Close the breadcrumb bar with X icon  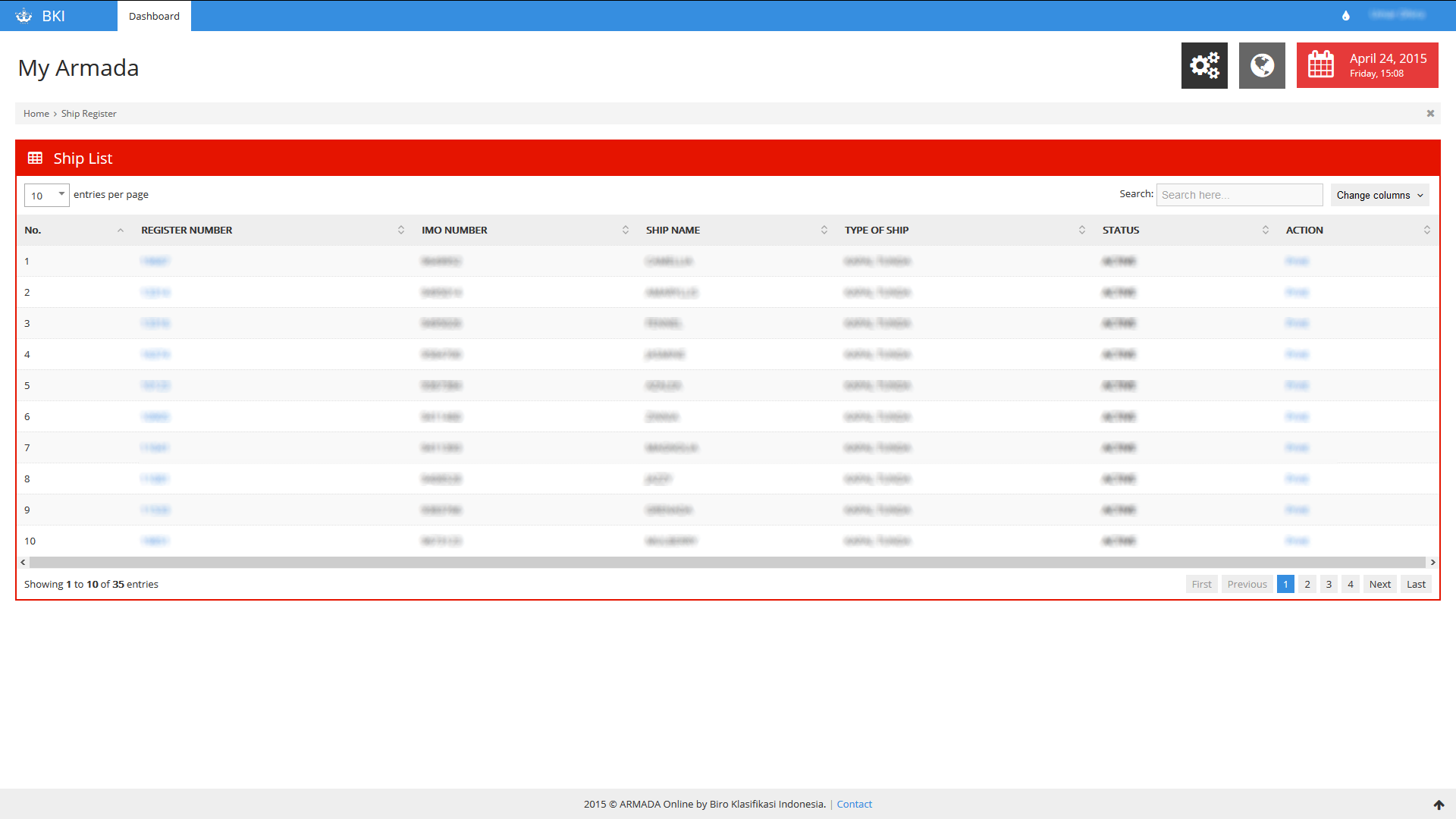pyautogui.click(x=1430, y=114)
